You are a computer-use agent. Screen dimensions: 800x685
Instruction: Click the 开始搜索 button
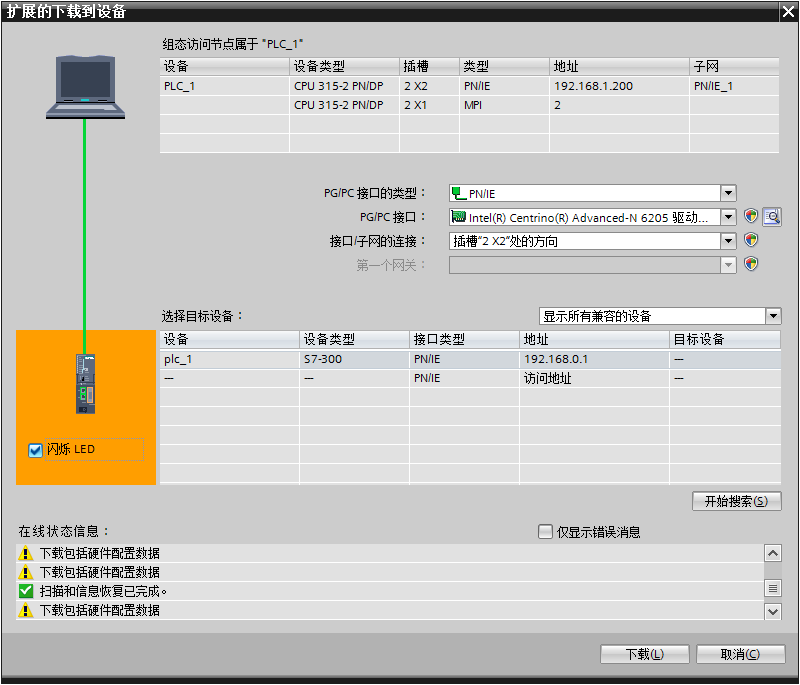(x=736, y=501)
